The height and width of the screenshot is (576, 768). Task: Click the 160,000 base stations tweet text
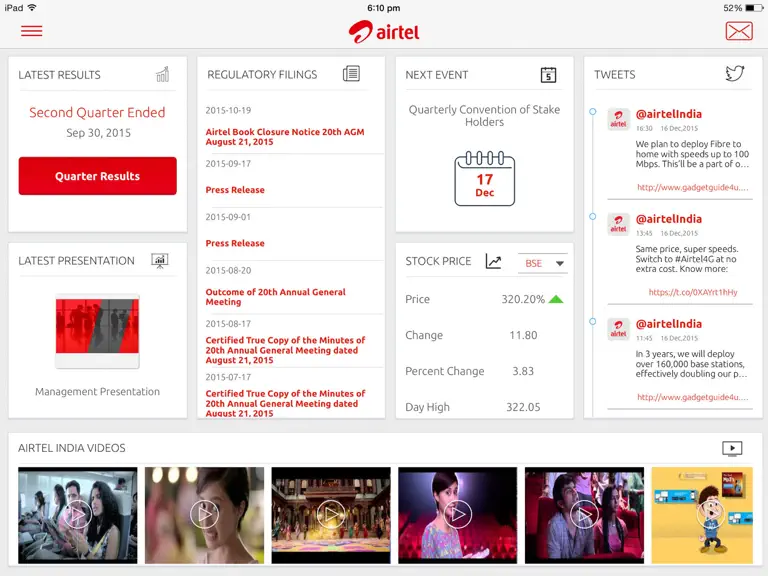point(691,363)
